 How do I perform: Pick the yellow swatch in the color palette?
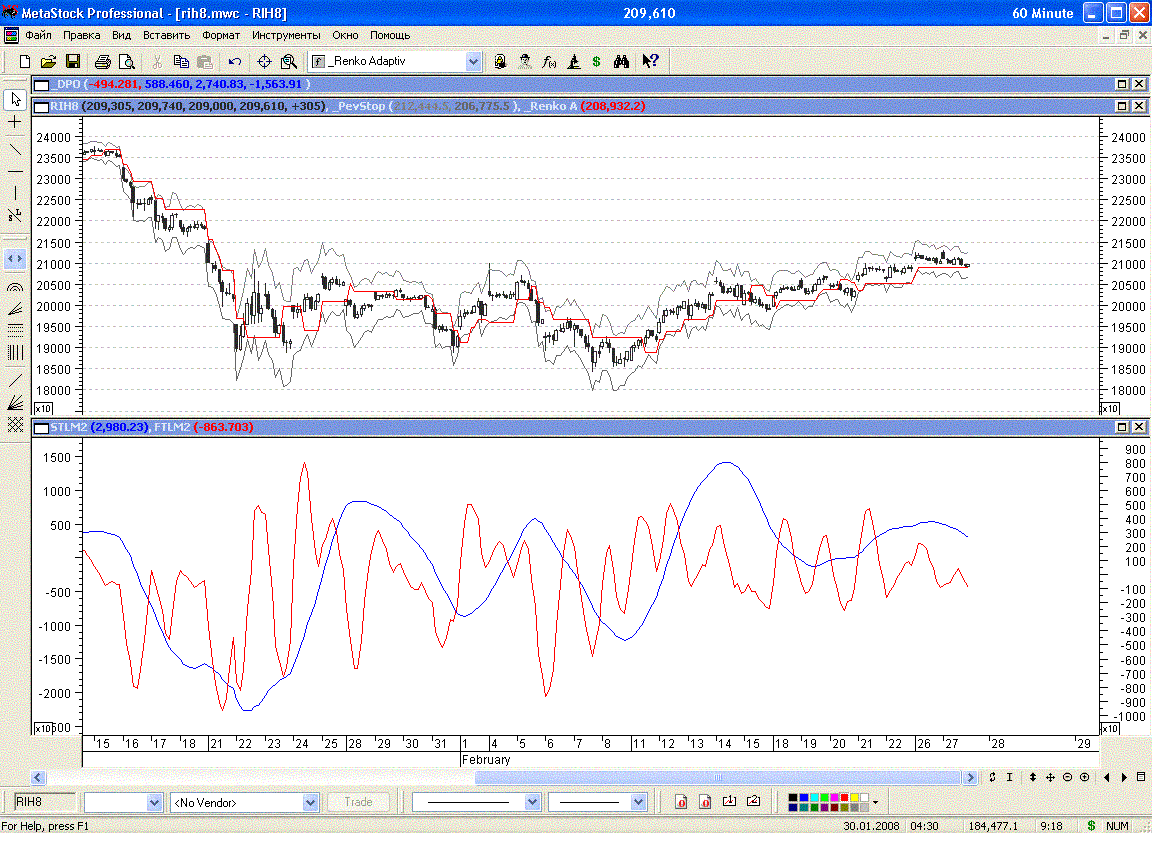(x=854, y=798)
